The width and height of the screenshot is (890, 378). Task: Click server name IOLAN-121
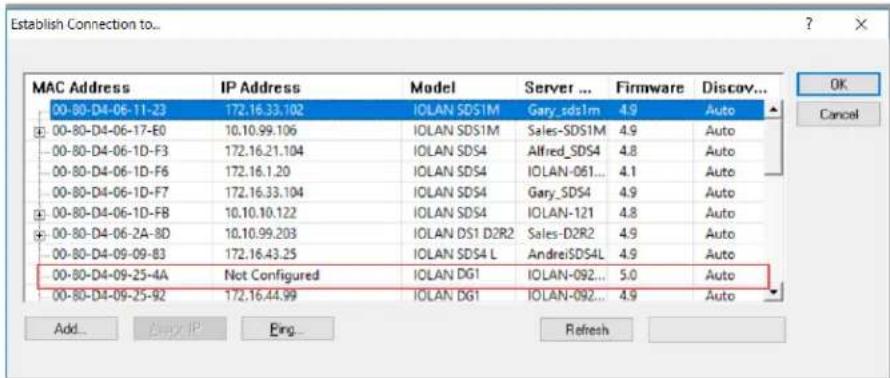(560, 213)
